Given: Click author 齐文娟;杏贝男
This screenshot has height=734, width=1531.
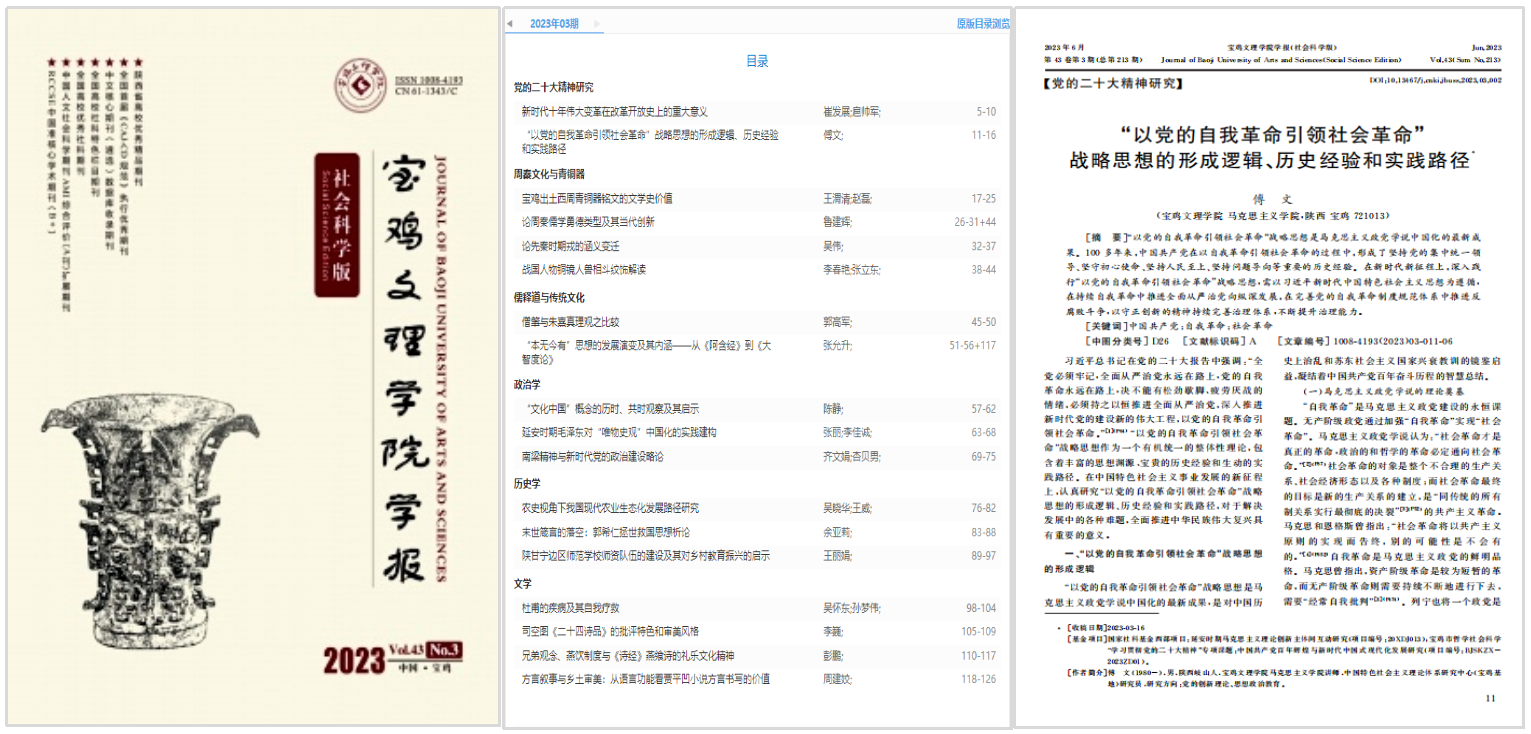Looking at the screenshot, I should click(x=852, y=457).
